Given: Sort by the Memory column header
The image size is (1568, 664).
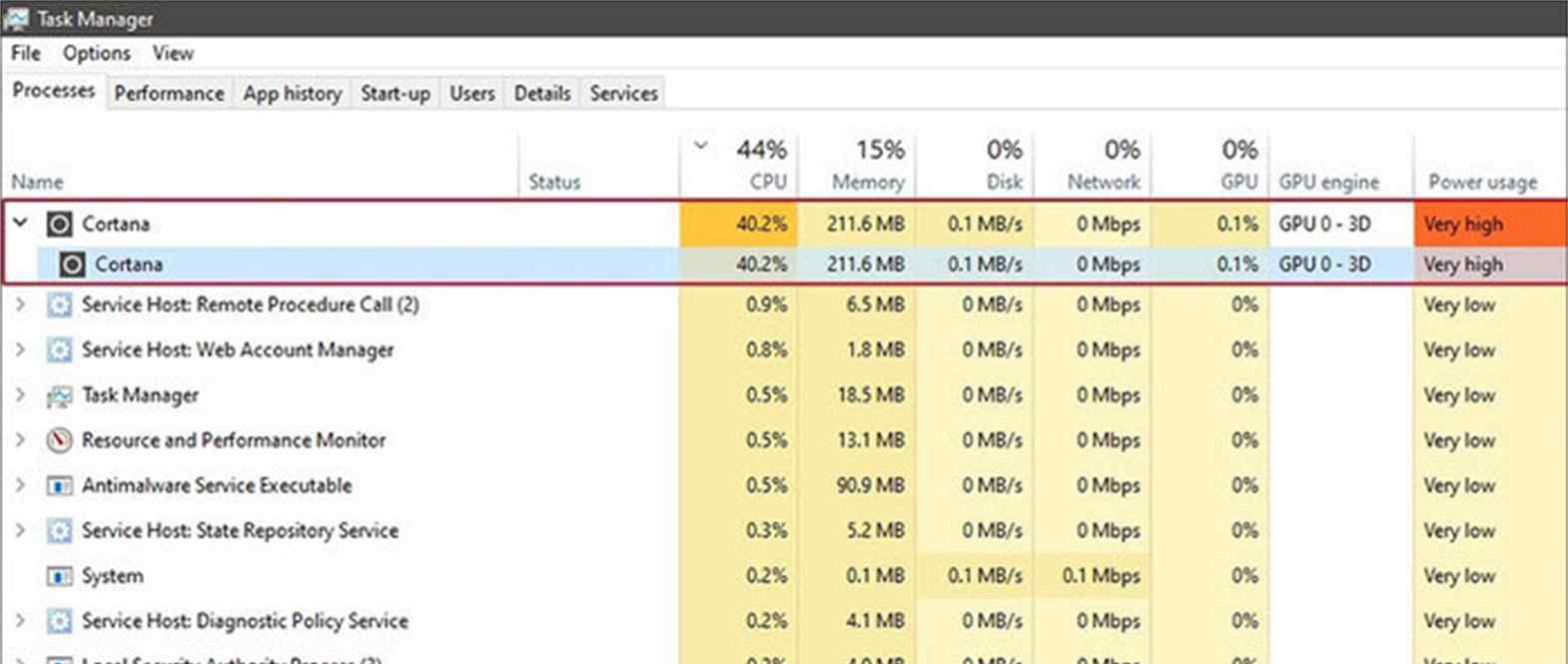Looking at the screenshot, I should (868, 182).
